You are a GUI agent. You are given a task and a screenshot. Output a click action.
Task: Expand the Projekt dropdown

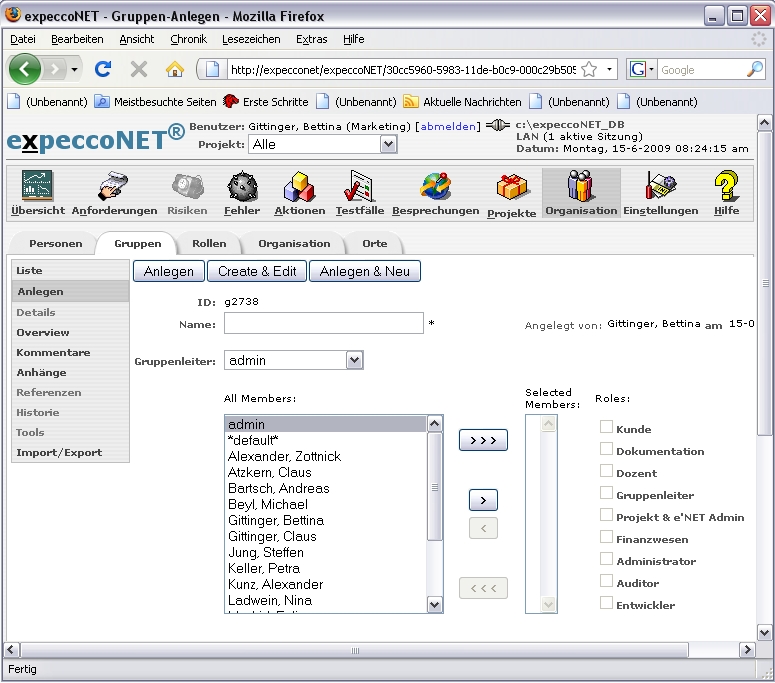coord(388,144)
